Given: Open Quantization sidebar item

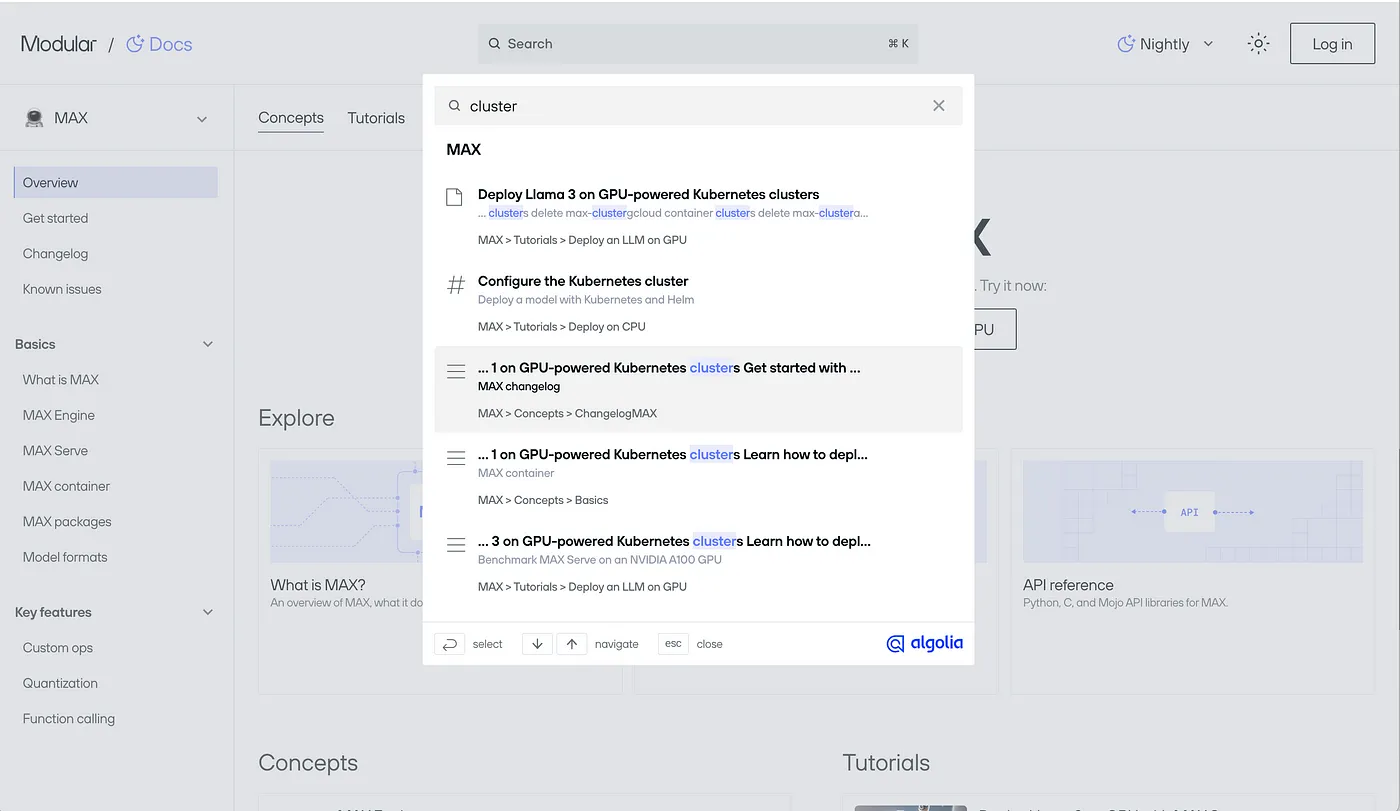Looking at the screenshot, I should [x=60, y=683].
